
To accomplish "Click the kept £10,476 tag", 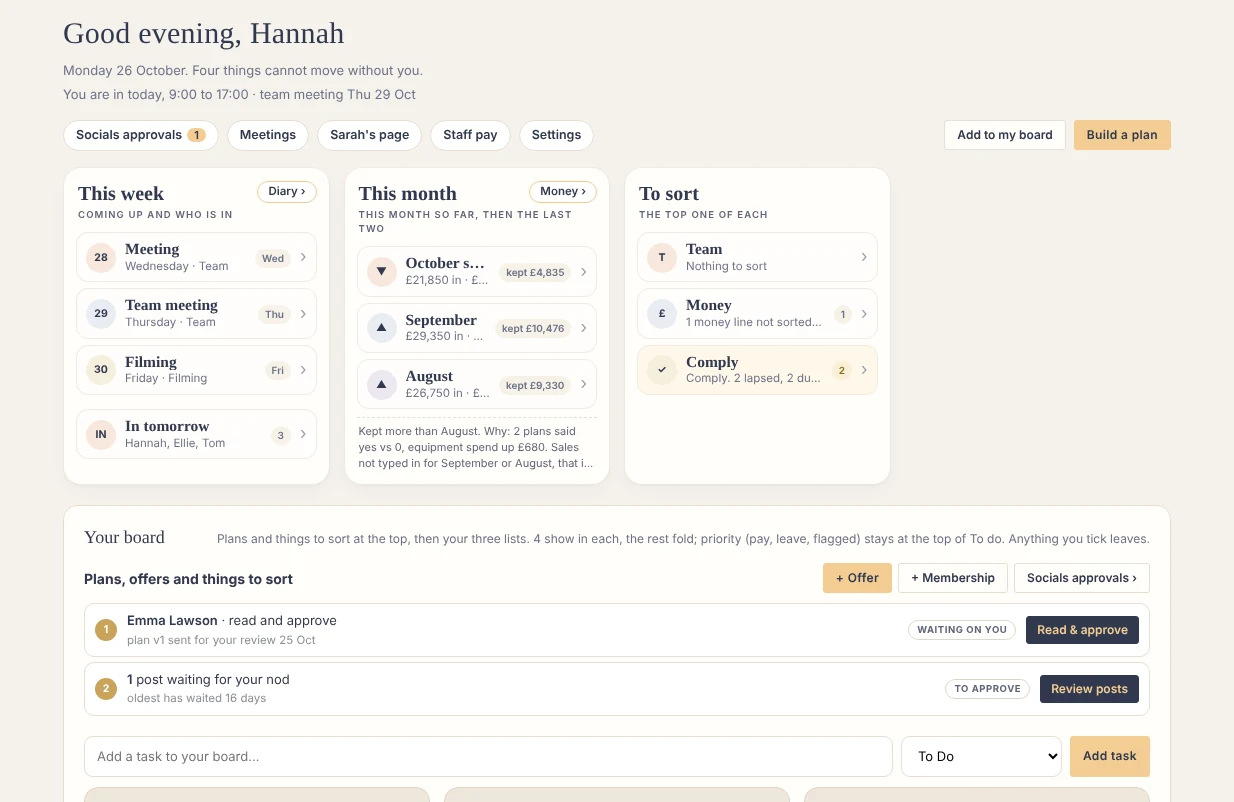I will [533, 328].
